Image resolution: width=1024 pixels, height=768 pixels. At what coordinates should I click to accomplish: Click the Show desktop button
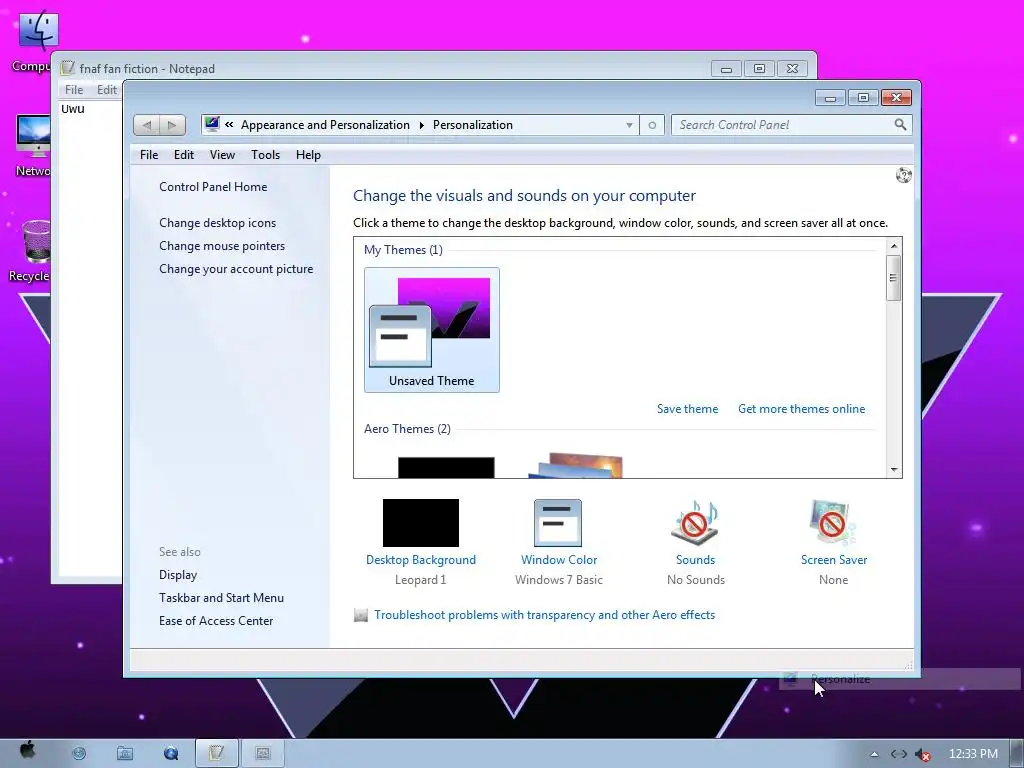pyautogui.click(x=1017, y=754)
